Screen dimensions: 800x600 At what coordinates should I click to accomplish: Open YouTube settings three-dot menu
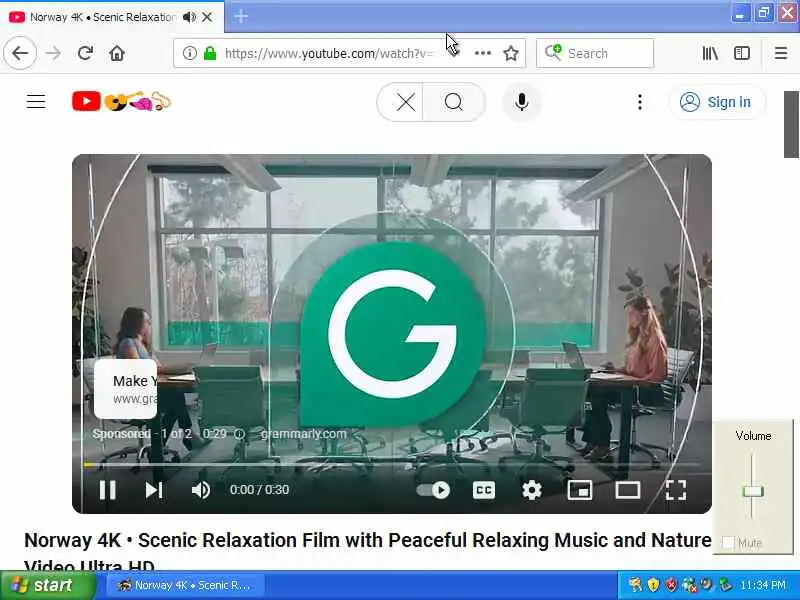coord(639,102)
